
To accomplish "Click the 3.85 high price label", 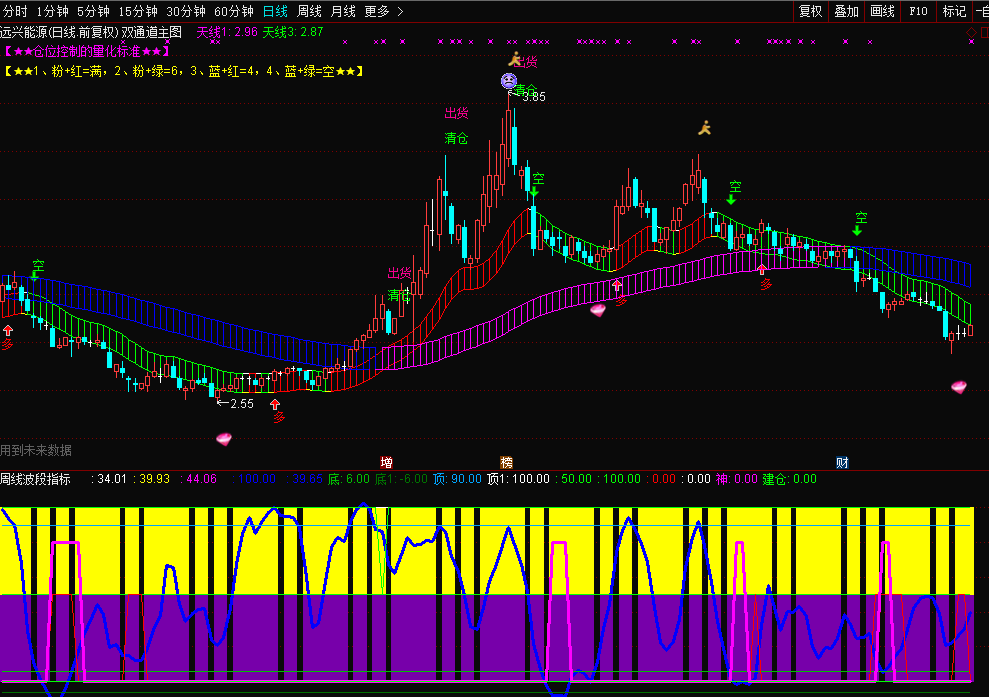I will (534, 97).
